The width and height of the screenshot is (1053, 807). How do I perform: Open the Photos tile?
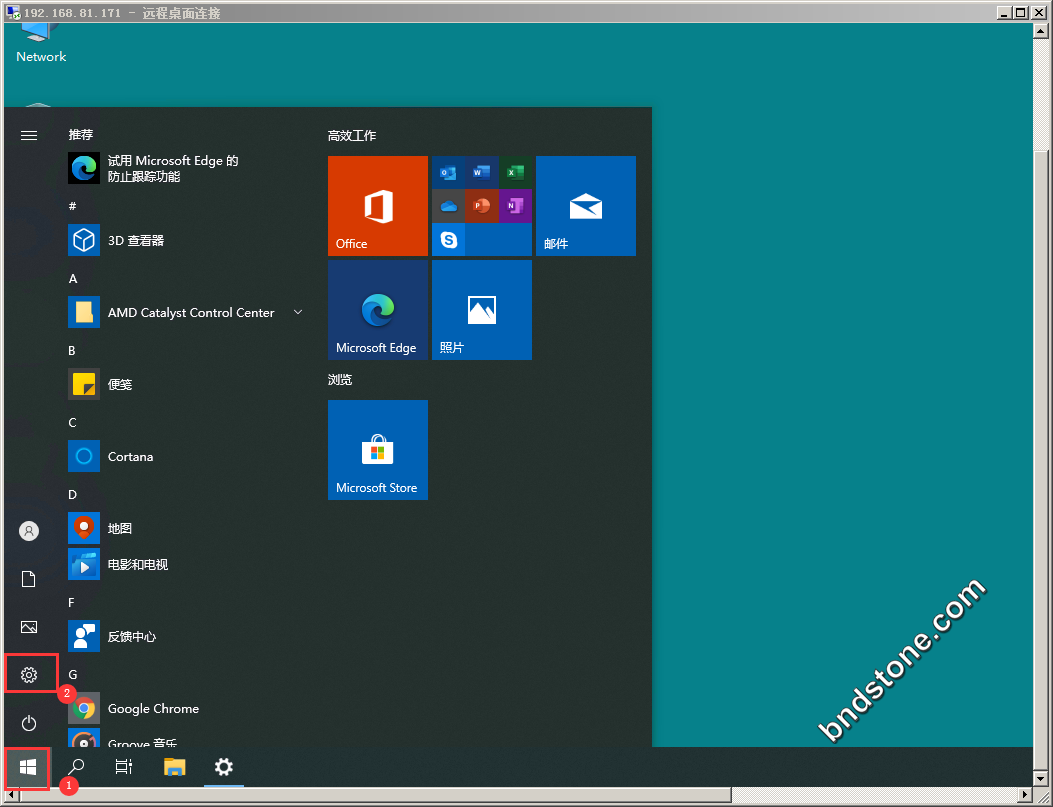click(481, 310)
